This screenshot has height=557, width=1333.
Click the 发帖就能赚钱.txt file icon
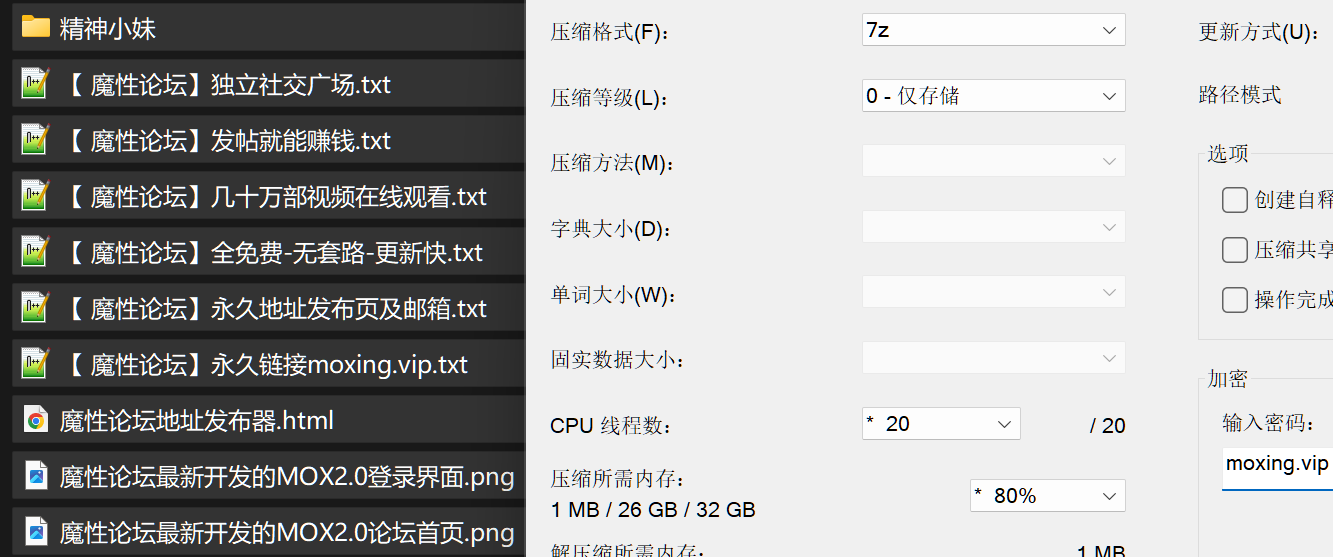tap(36, 140)
